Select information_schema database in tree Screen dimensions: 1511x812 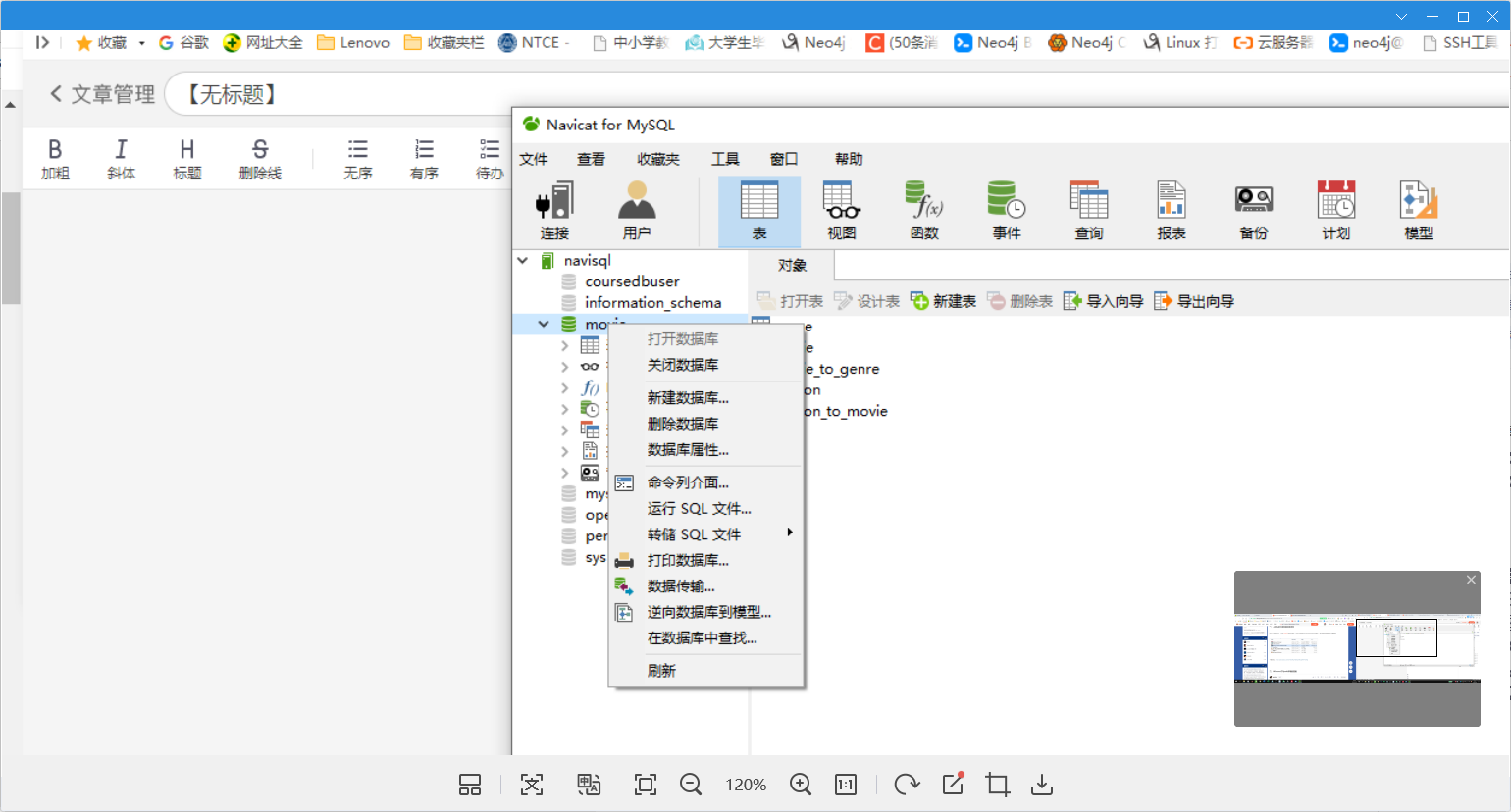tap(652, 303)
